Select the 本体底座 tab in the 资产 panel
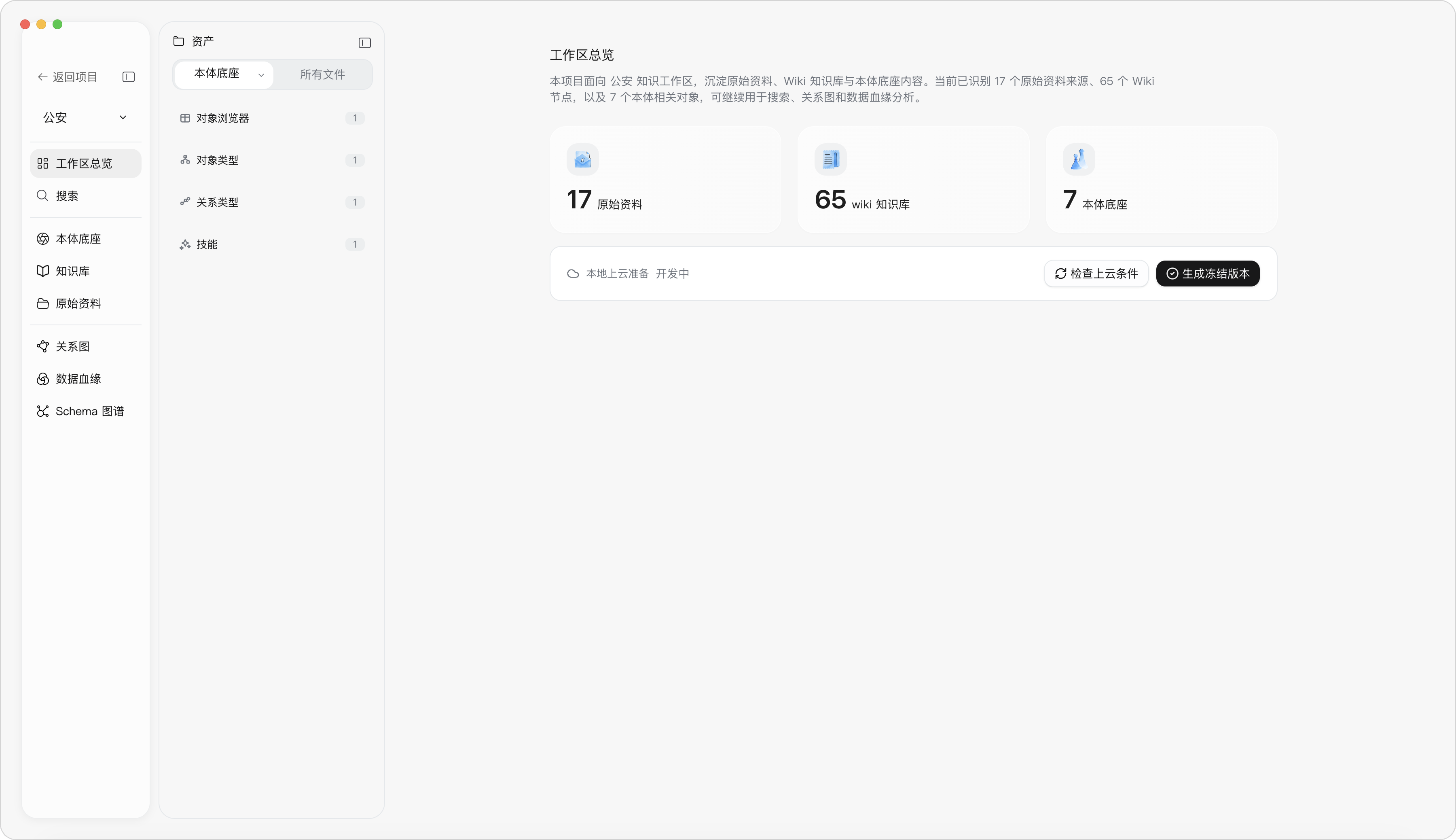The image size is (1456, 840). click(x=224, y=74)
